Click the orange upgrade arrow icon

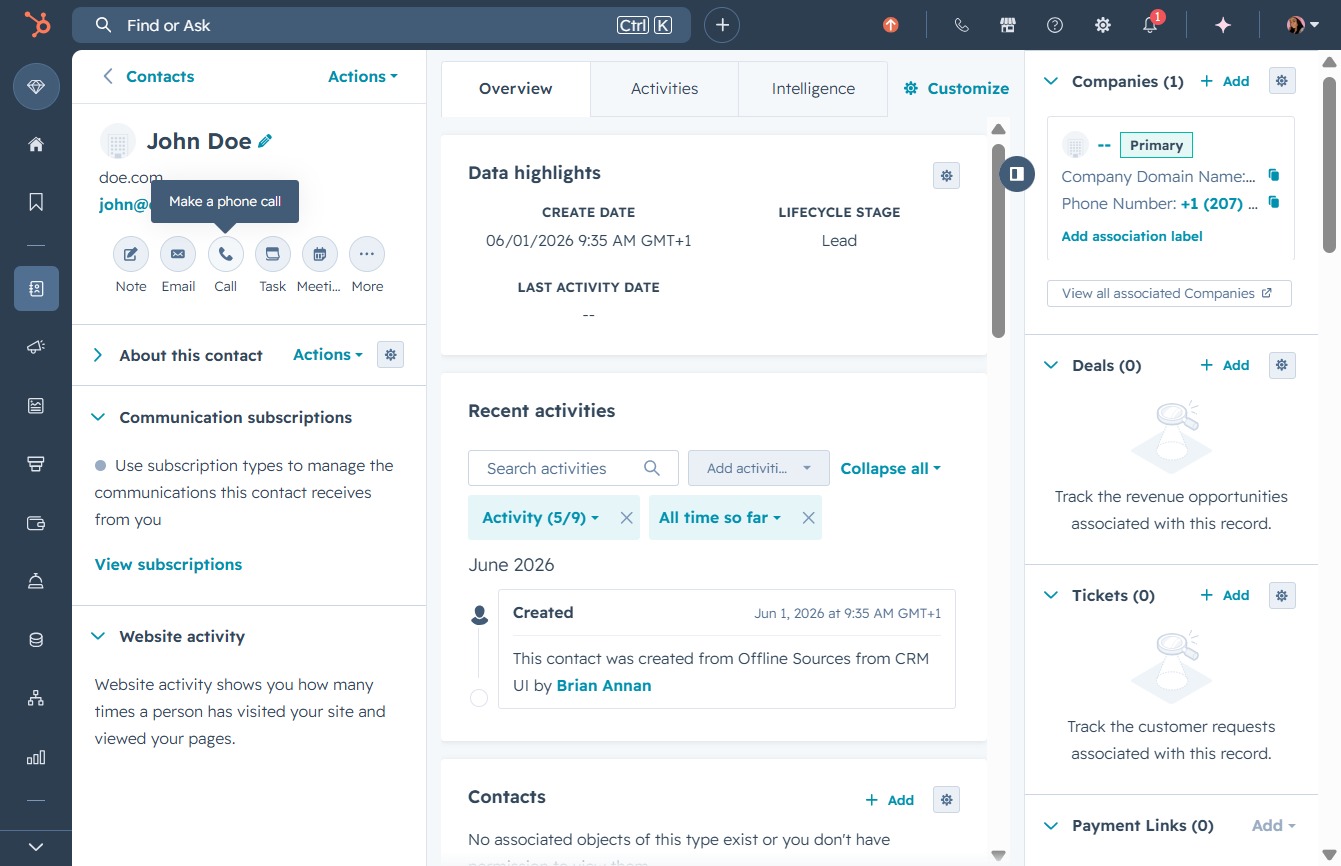(890, 25)
